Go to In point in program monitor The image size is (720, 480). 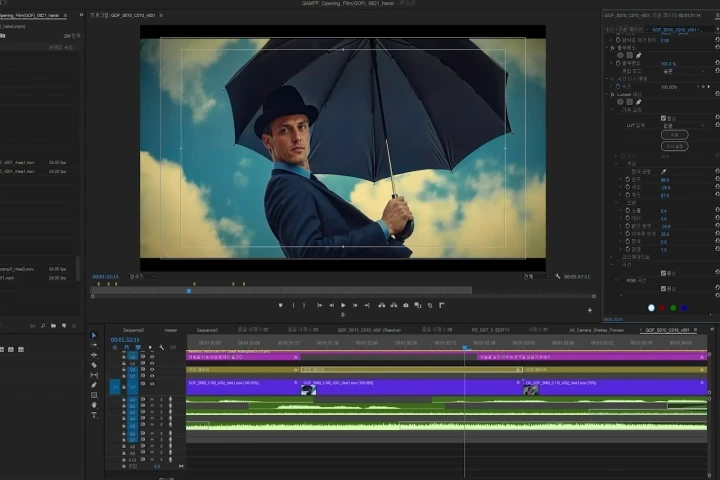(320, 305)
